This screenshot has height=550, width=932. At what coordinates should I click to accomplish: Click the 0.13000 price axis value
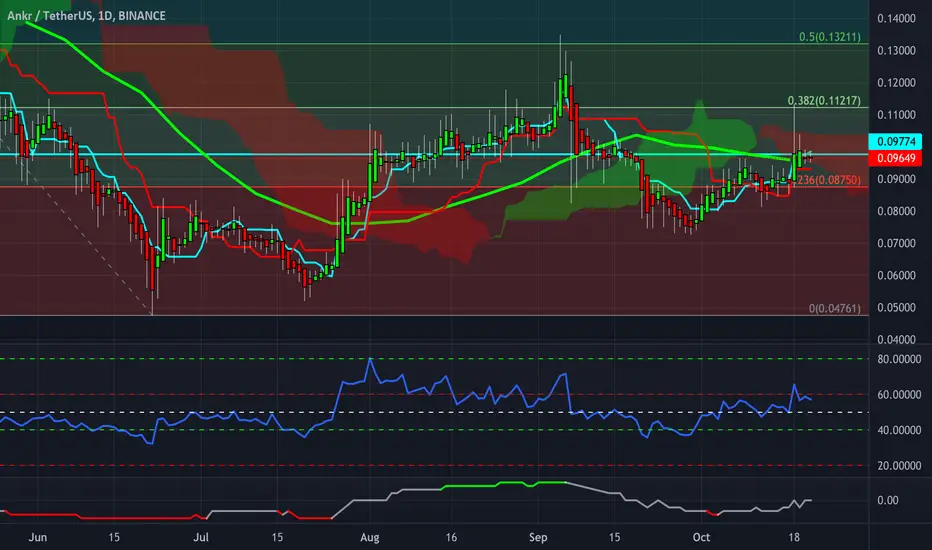896,51
